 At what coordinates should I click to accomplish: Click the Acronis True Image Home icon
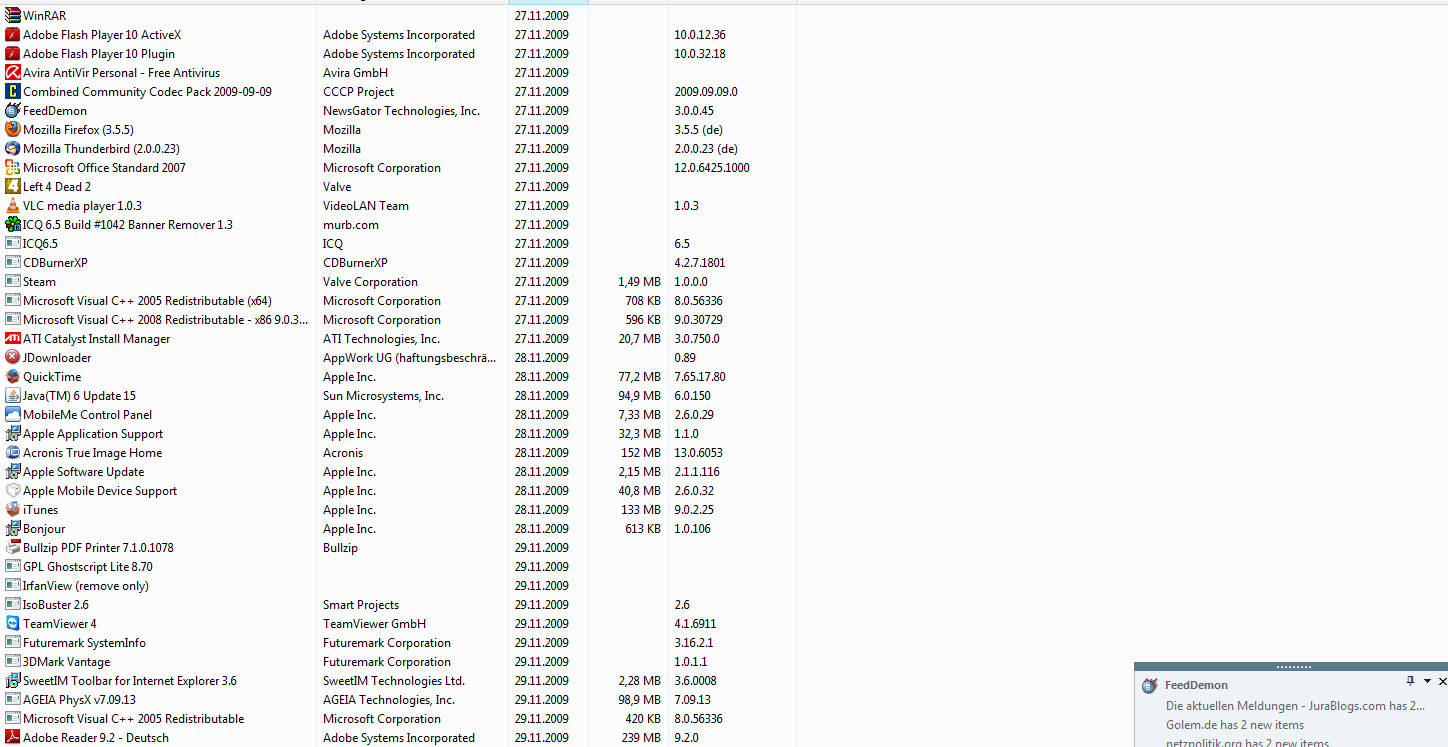(x=12, y=453)
